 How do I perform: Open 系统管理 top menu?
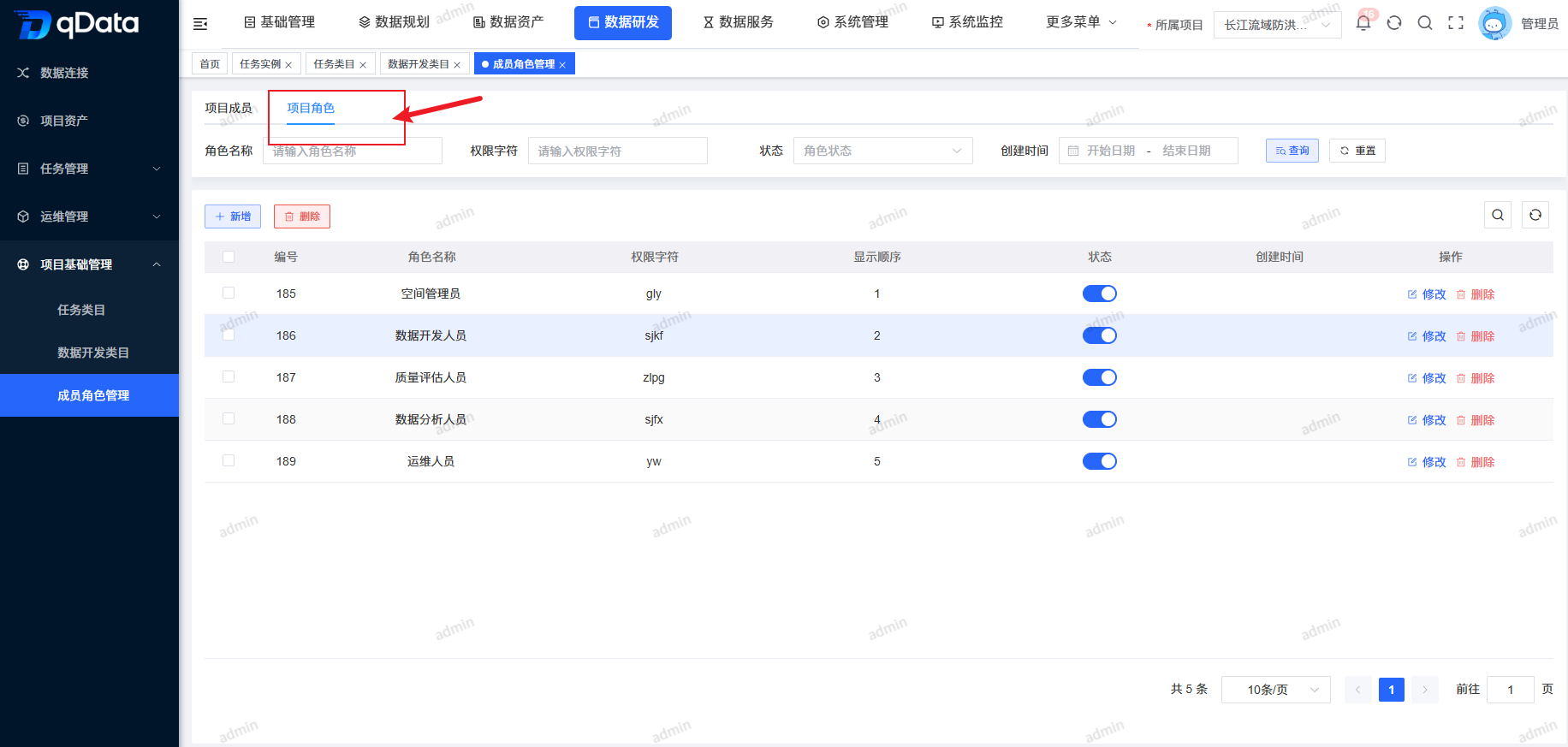(852, 22)
